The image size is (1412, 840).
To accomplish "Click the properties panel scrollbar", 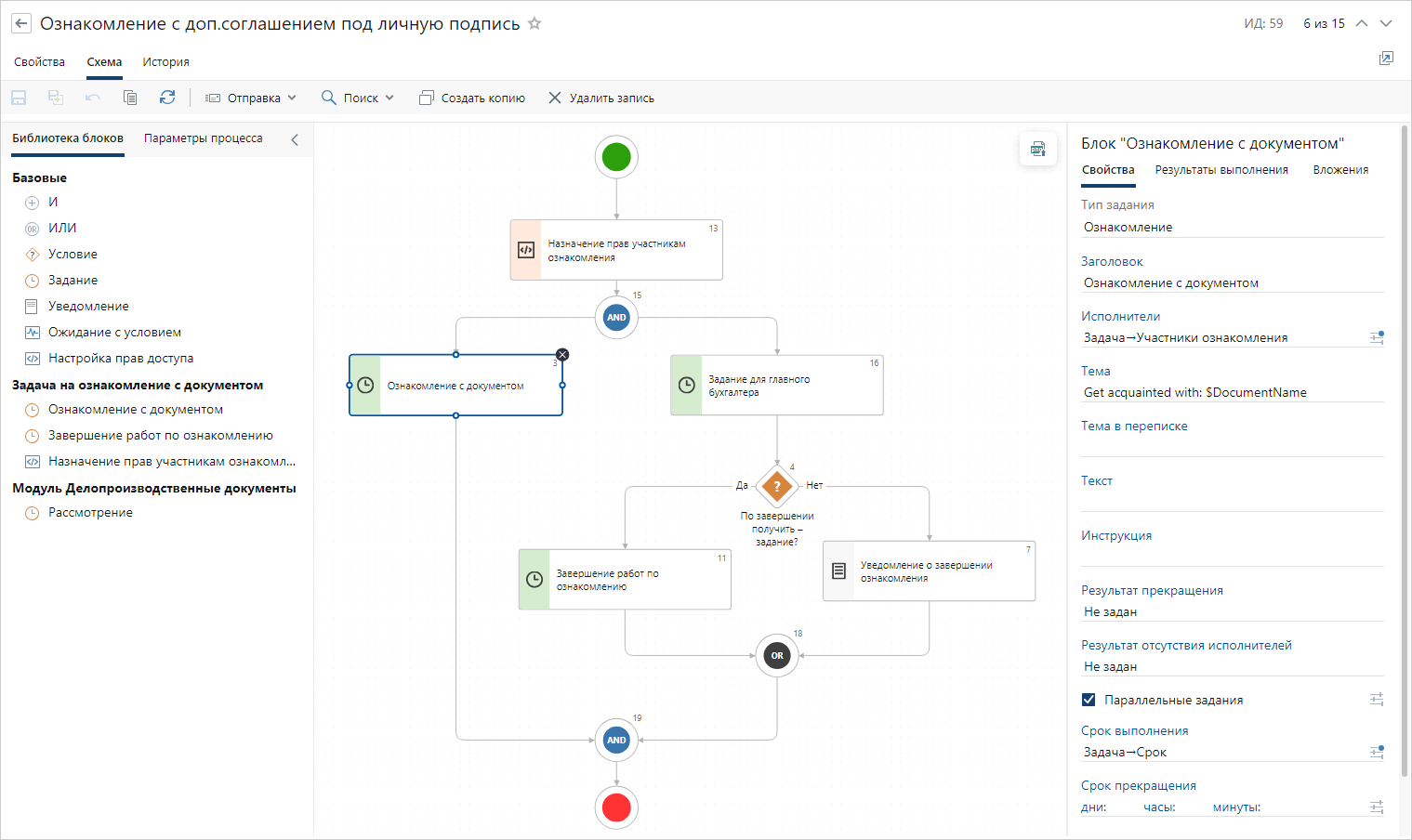I will point(1404,453).
